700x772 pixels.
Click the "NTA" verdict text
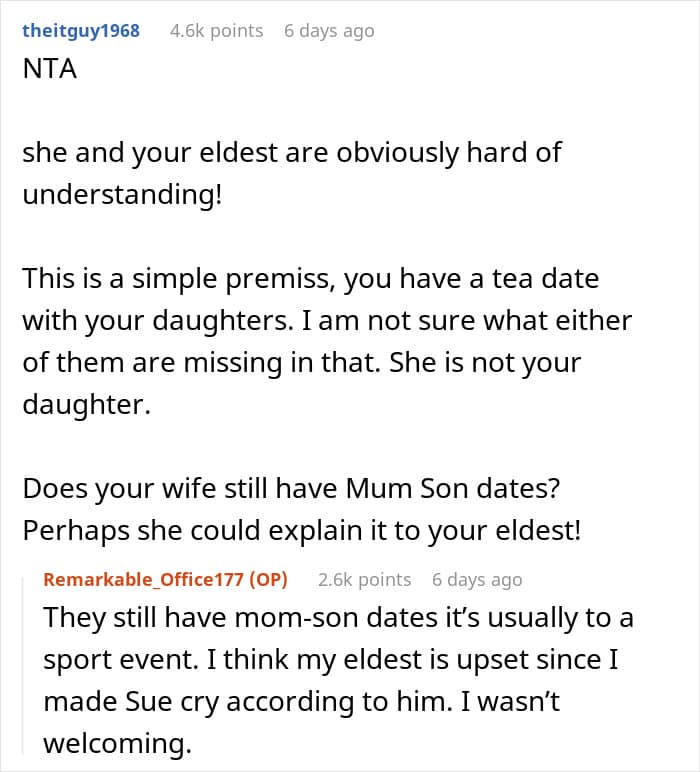pos(50,68)
